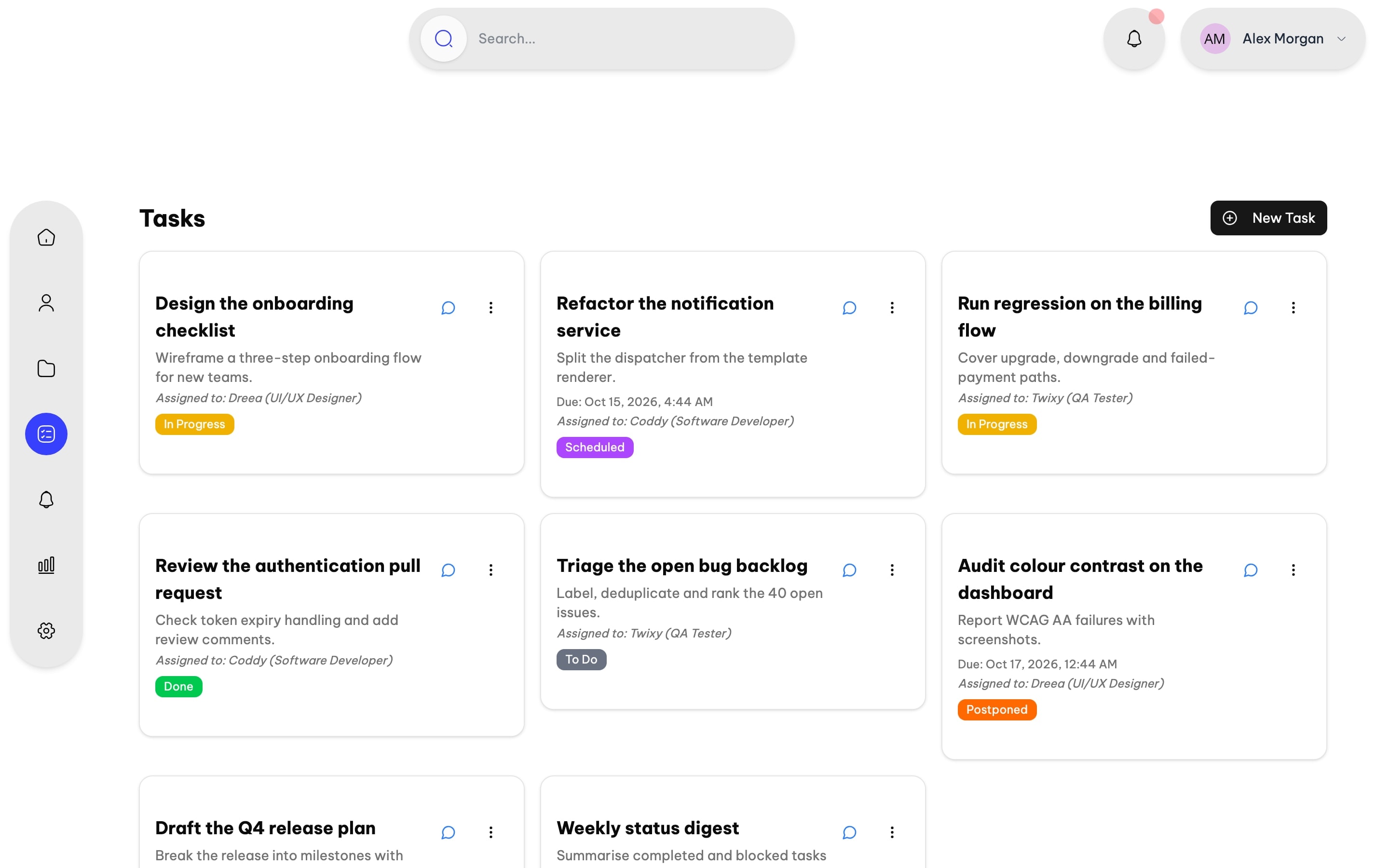Click In Progress badge on billing flow task

coord(997,424)
